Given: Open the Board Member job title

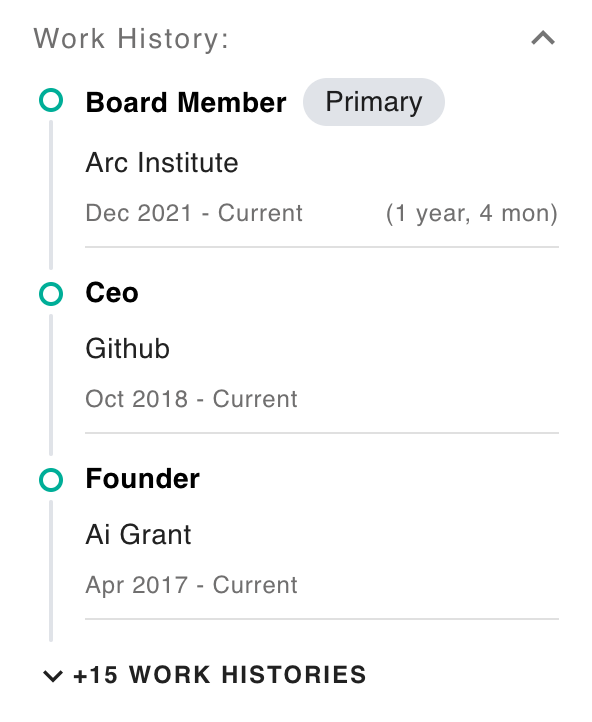Looking at the screenshot, I should coord(186,102).
